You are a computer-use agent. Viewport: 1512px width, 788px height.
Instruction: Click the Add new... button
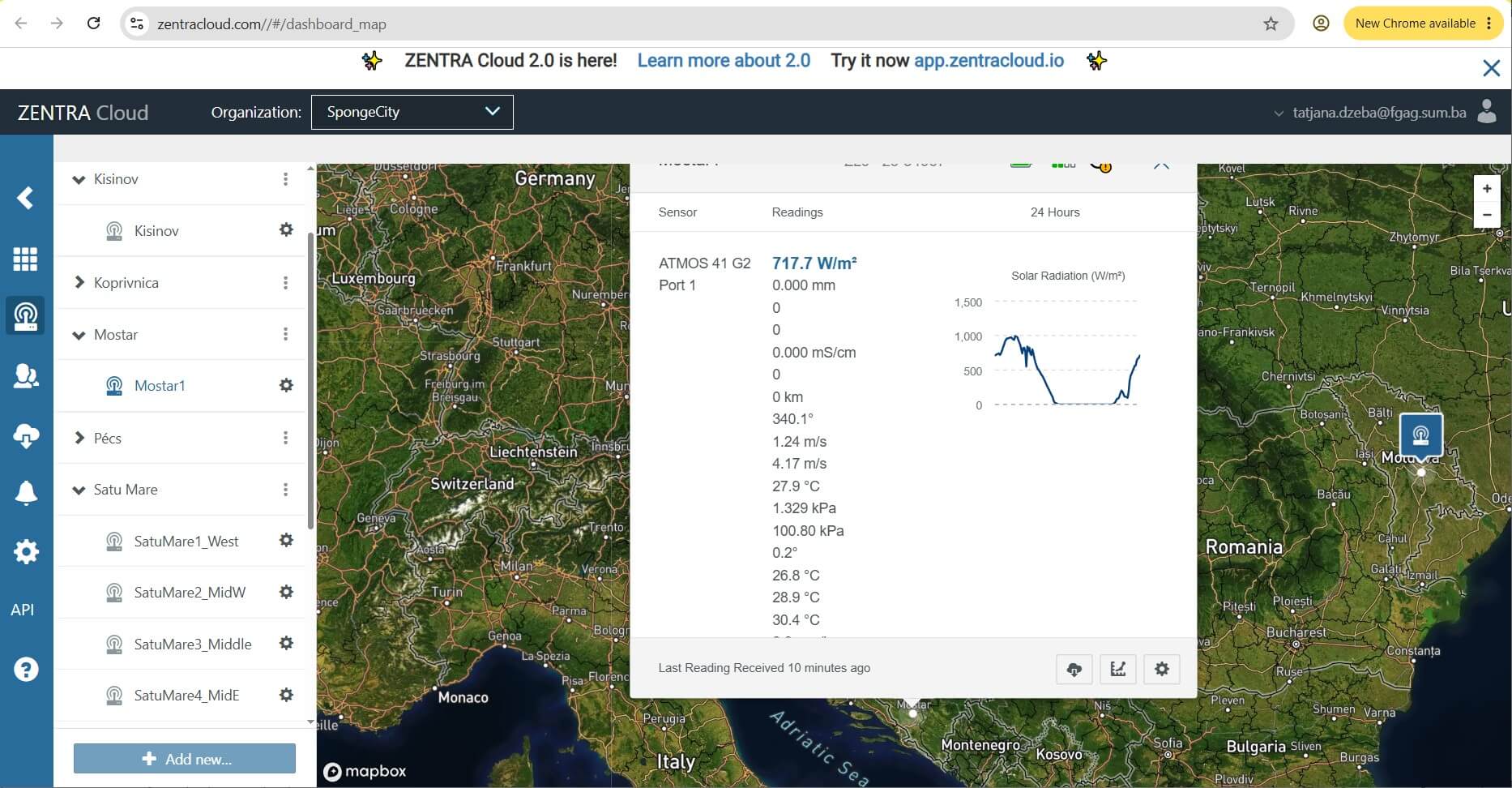click(185, 759)
